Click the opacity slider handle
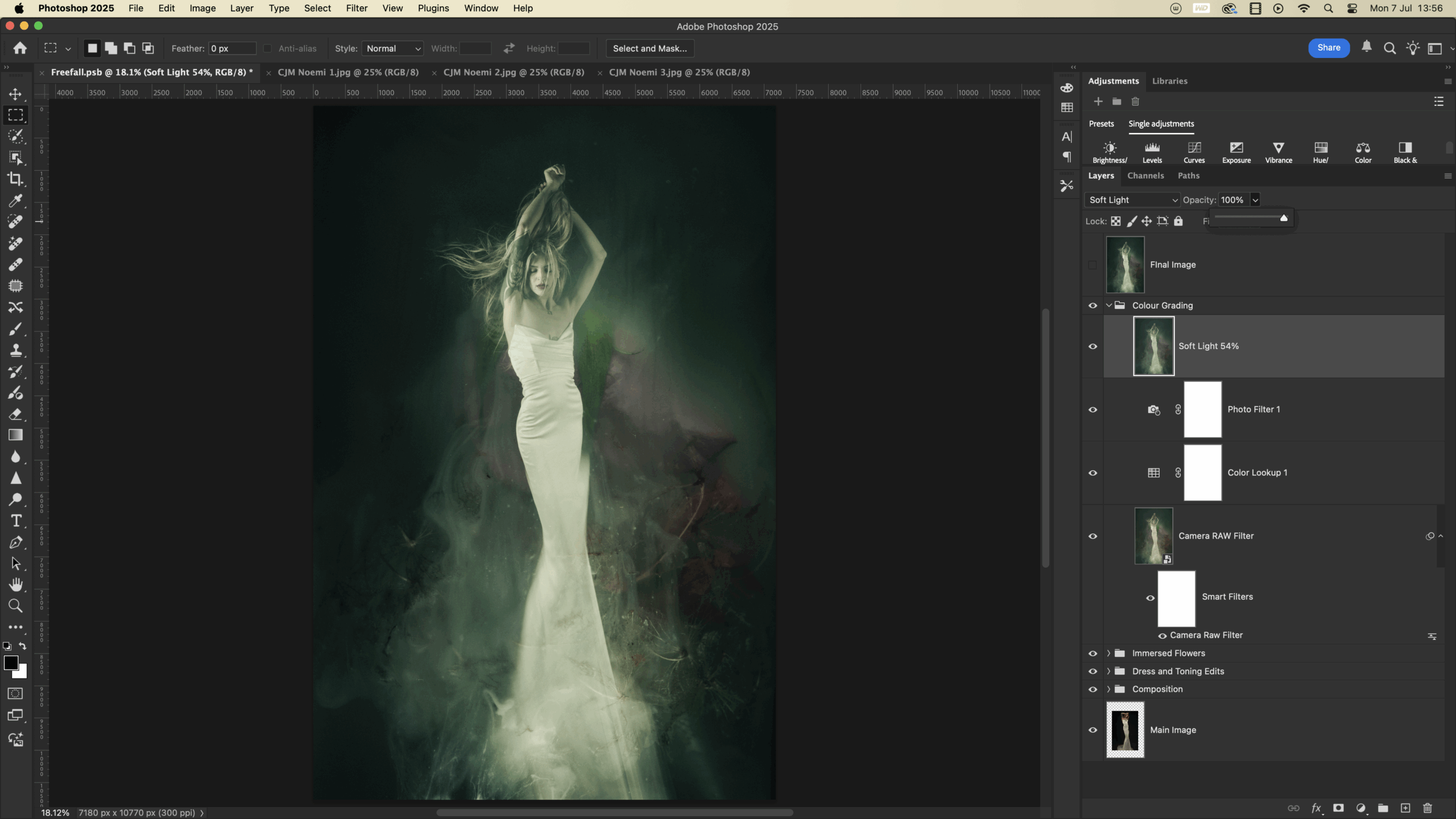1456x819 pixels. 1284,218
